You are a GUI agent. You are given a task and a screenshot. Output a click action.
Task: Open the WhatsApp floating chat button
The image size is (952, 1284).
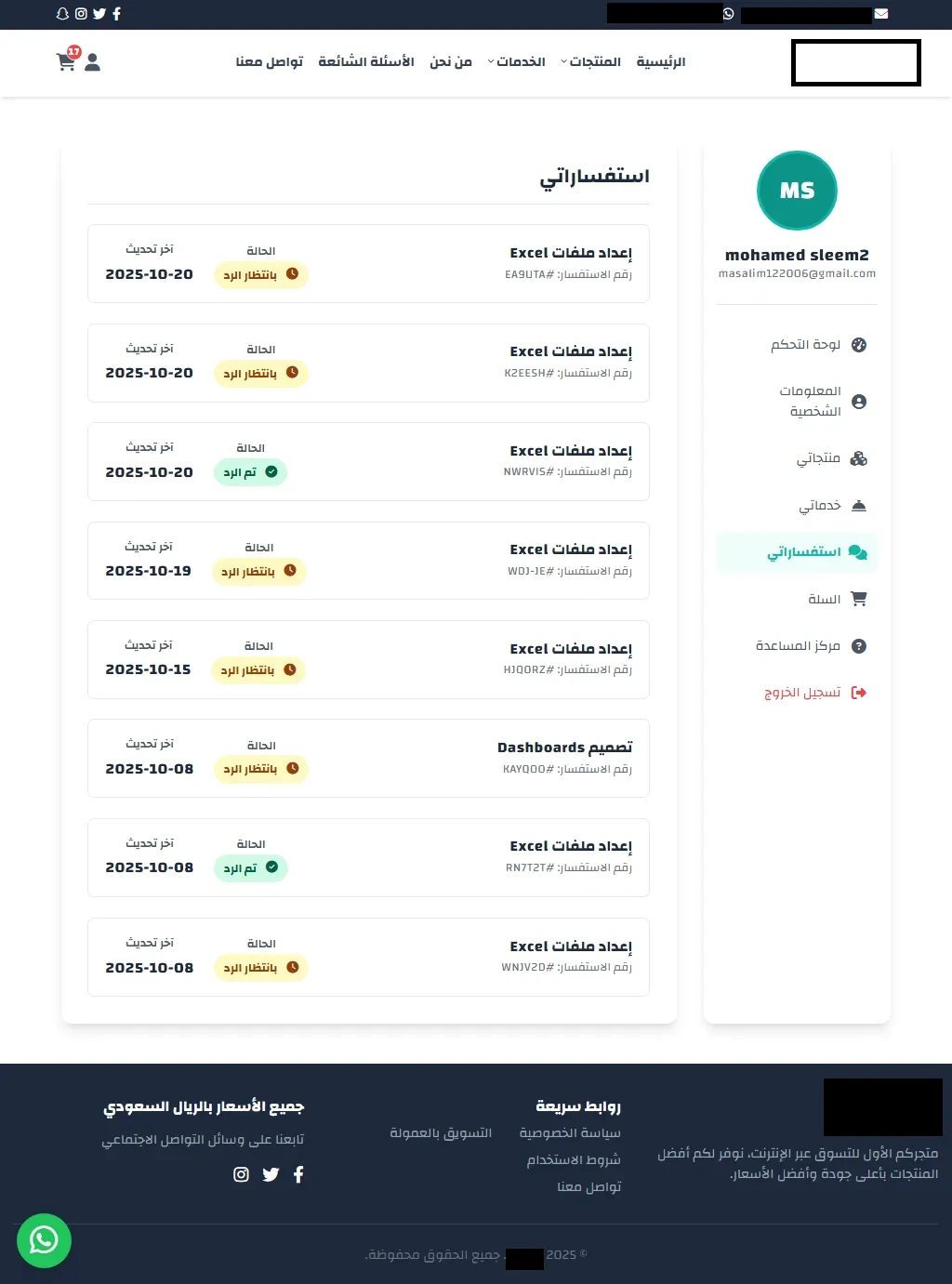coord(42,1238)
